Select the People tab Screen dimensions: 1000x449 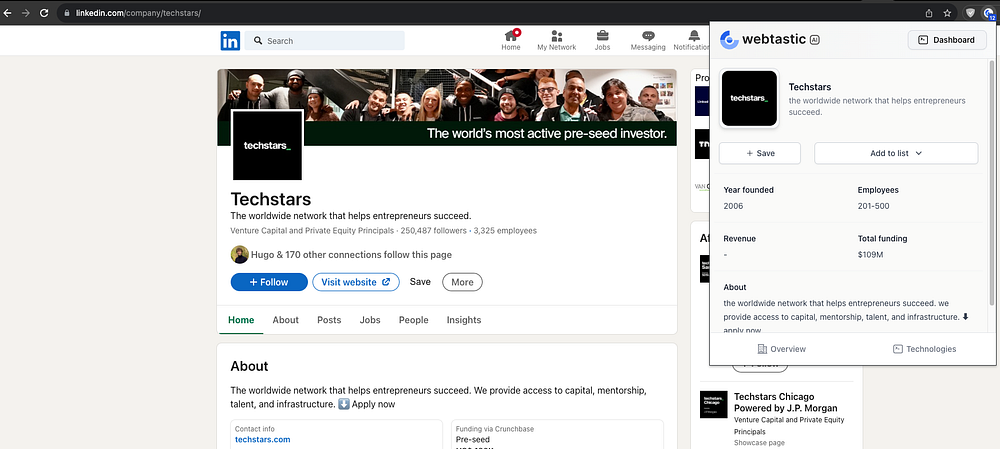pos(413,320)
